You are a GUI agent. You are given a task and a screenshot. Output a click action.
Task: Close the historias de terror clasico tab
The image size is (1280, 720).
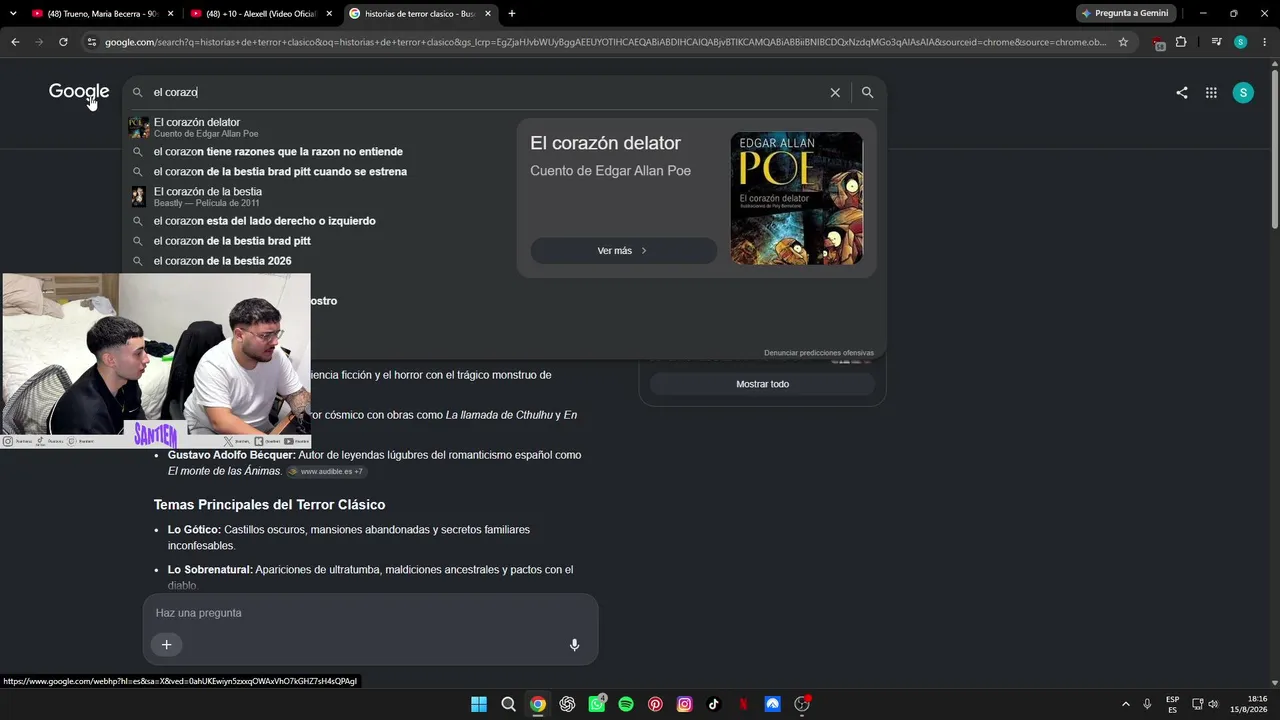pyautogui.click(x=487, y=13)
